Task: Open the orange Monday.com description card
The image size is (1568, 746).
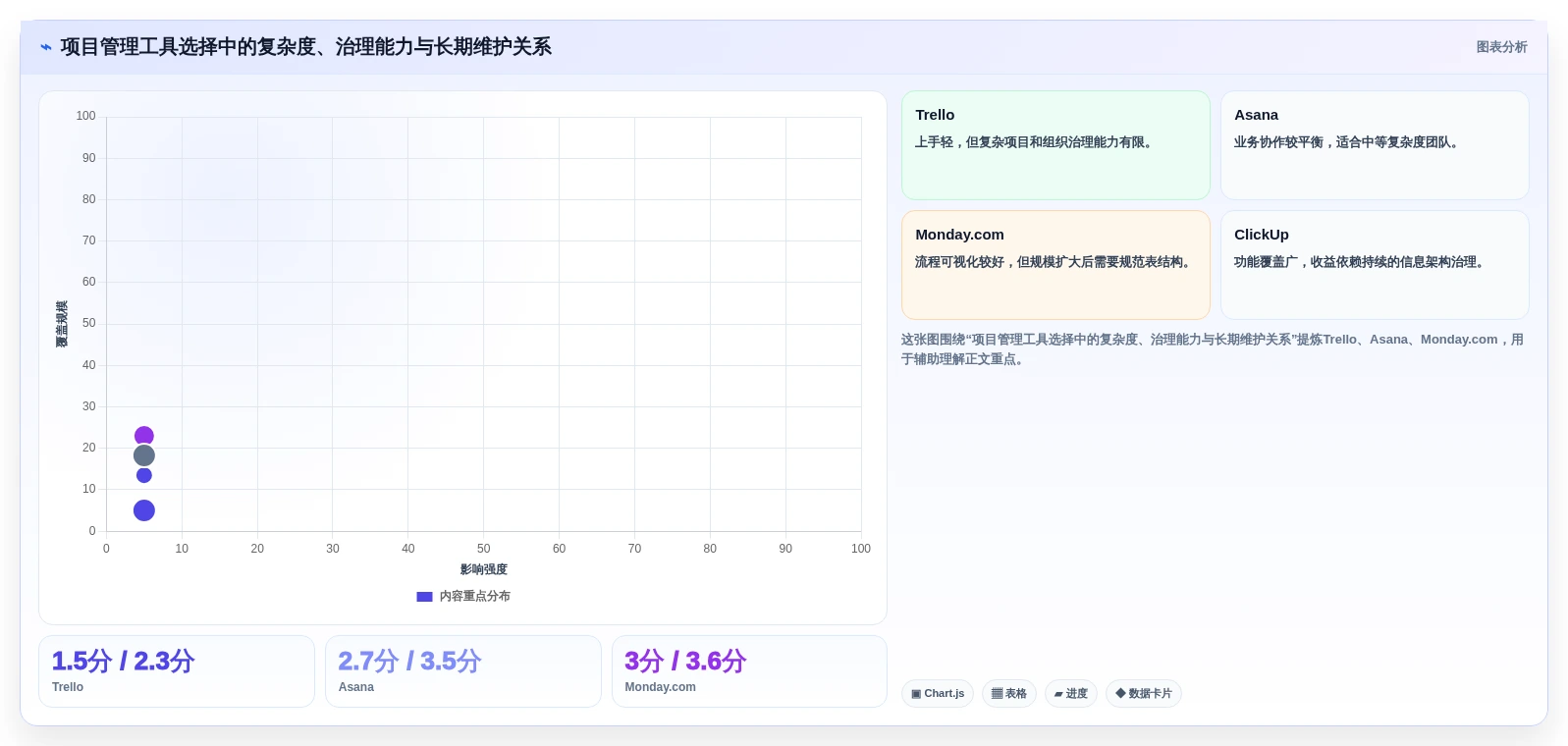Action: click(x=1055, y=265)
